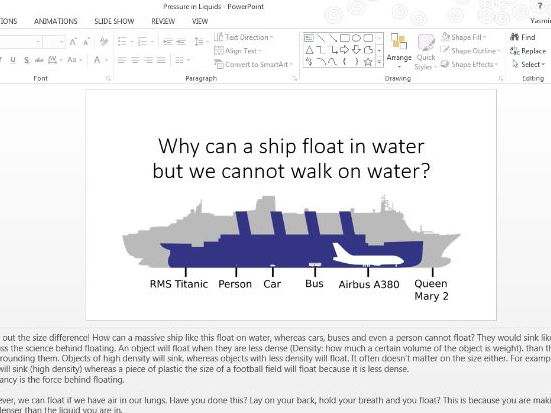Open the font name combo box

[20, 42]
